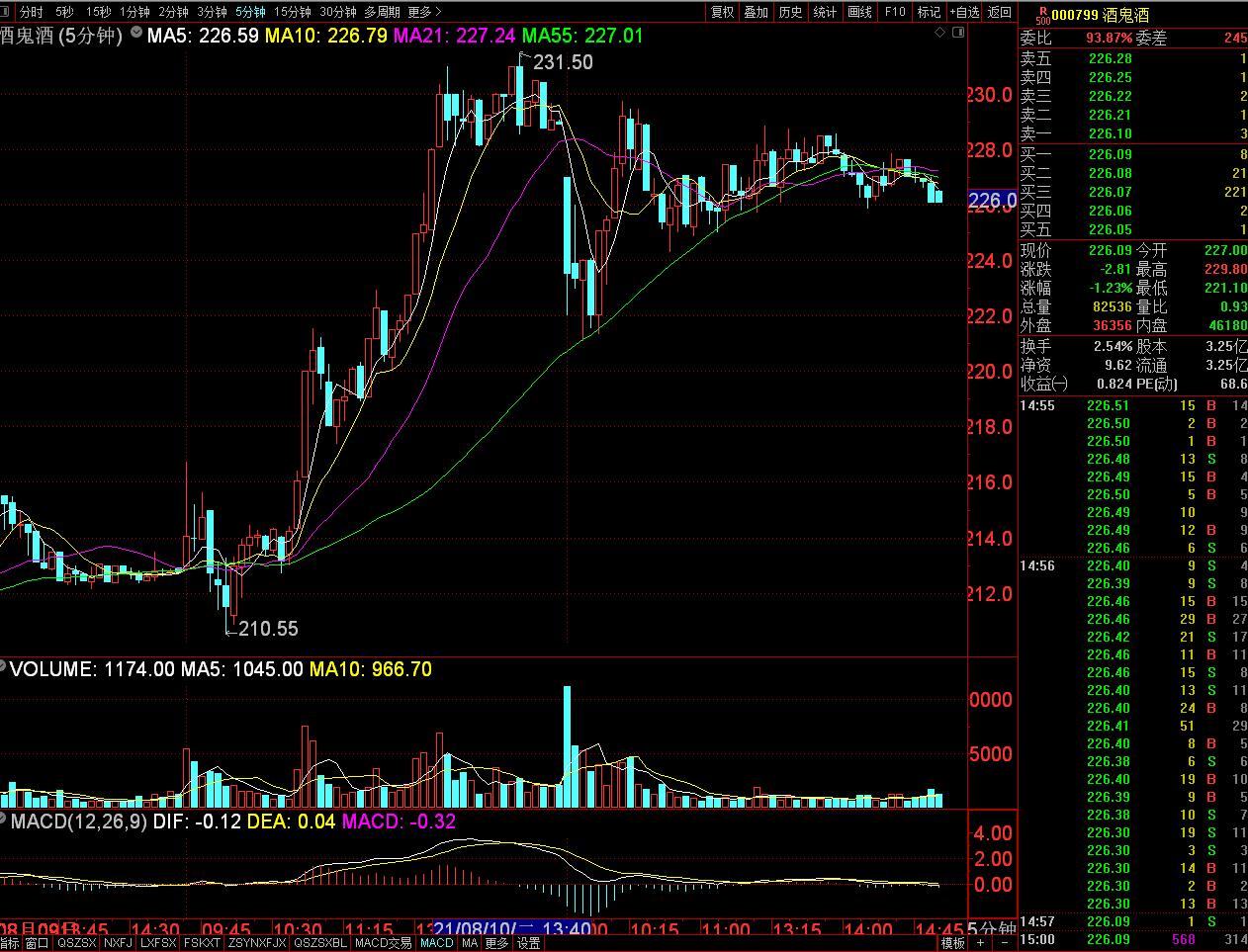Screen dimensions: 1248x952
Task: Click the date marker 21/08/10 13:40
Action: 512,929
